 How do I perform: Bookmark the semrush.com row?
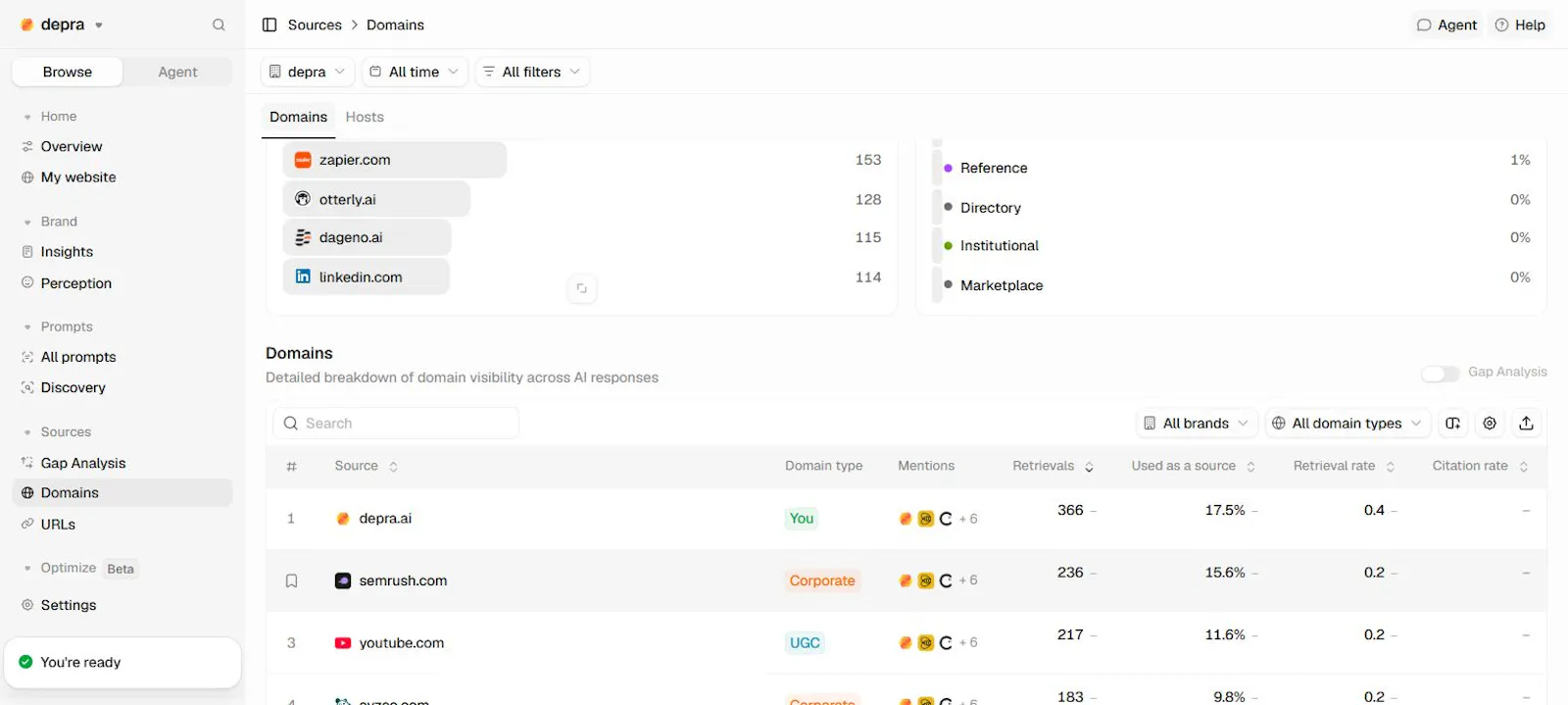(x=291, y=581)
